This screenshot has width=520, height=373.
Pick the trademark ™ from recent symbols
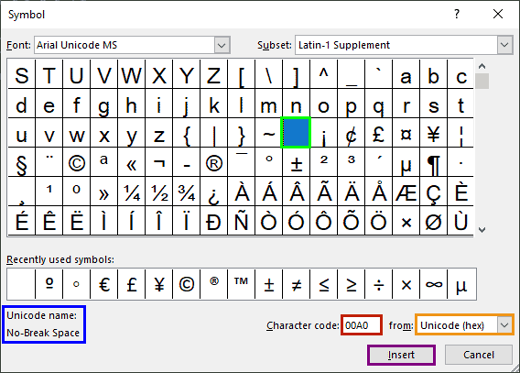pos(241,284)
